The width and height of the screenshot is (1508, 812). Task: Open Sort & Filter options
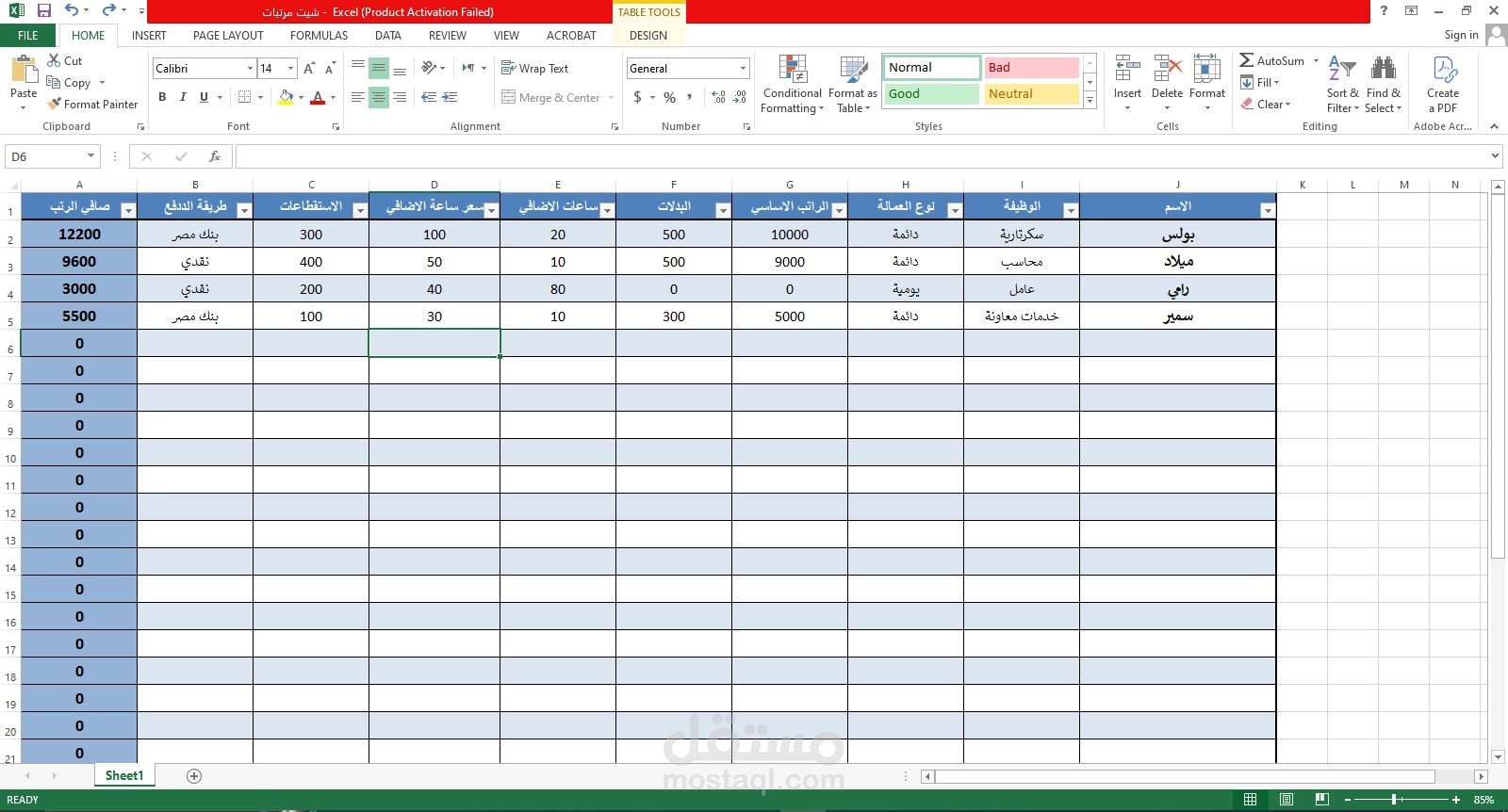[1342, 85]
